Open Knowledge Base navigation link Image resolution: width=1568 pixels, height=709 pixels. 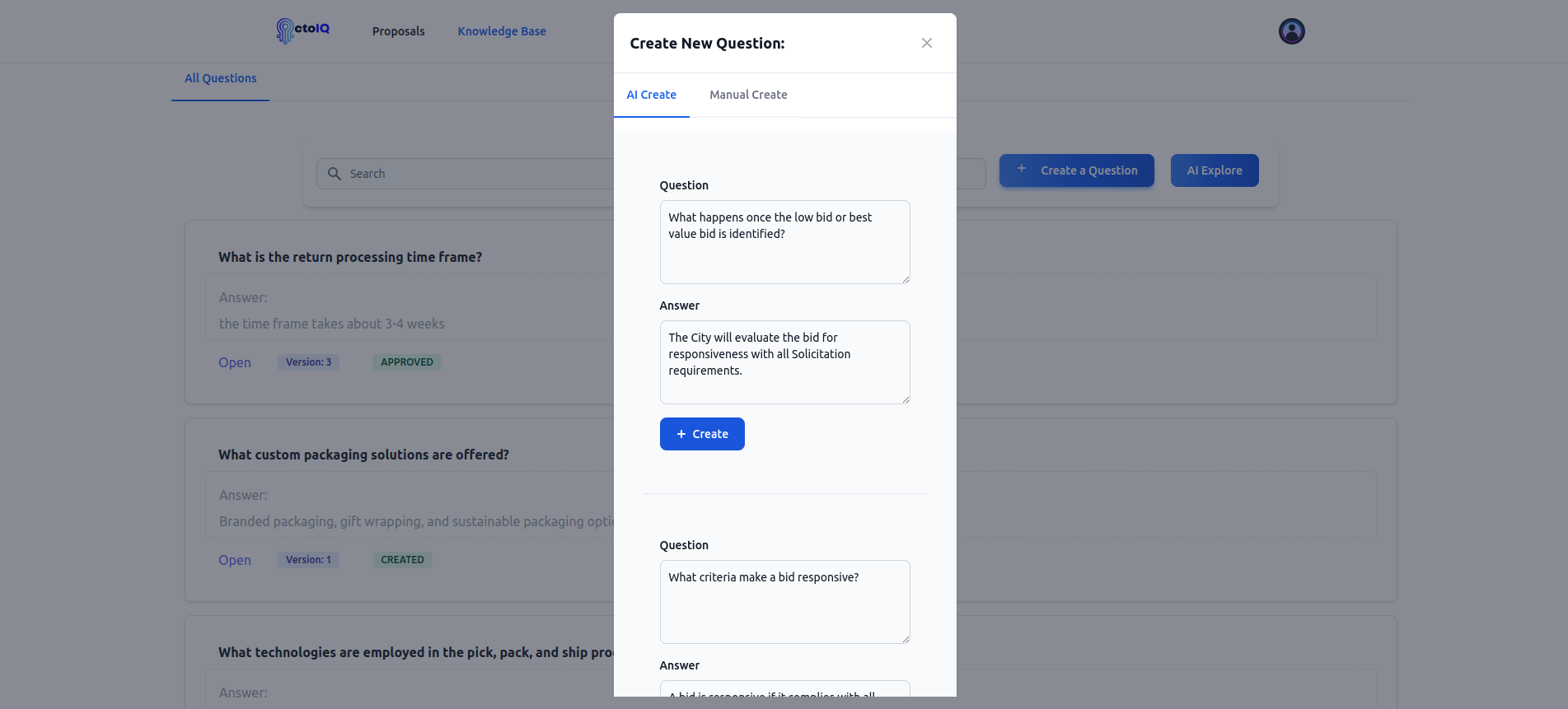click(502, 31)
